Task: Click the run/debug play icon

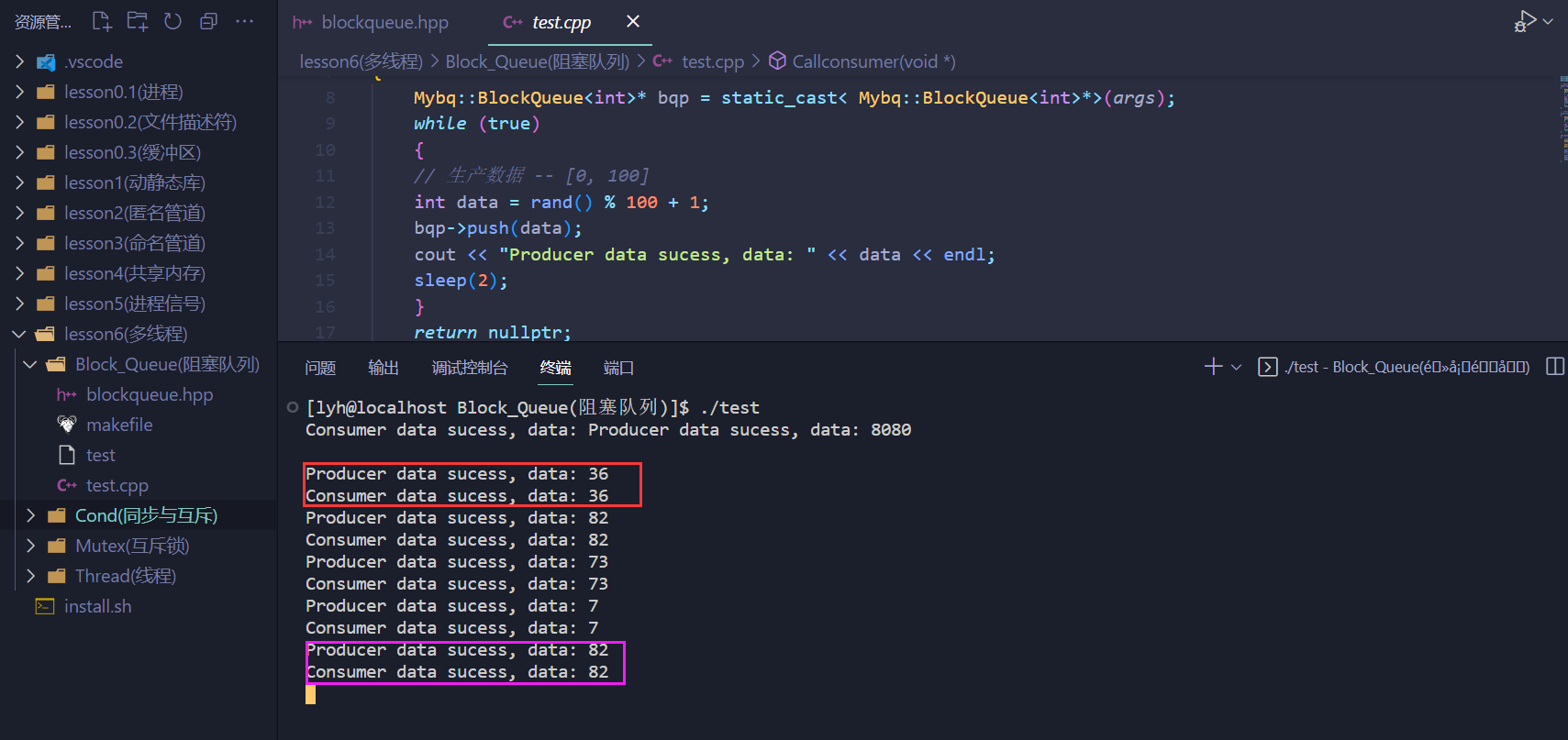Action: (x=1525, y=21)
